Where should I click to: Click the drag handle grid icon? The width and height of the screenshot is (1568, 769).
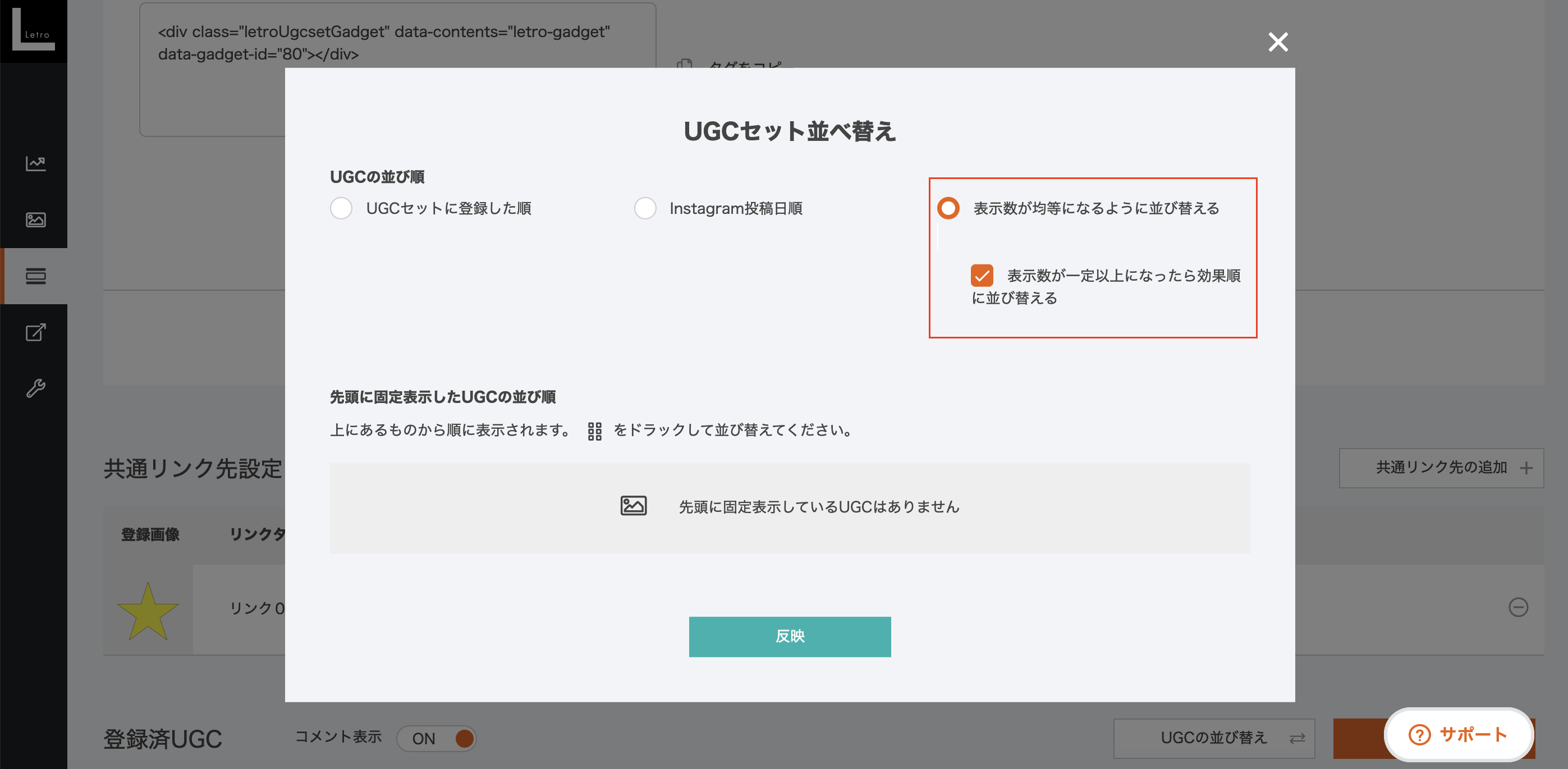point(594,431)
